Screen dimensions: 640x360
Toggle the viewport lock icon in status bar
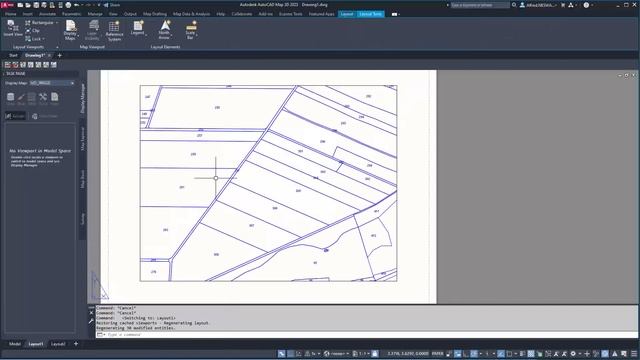coord(375,353)
